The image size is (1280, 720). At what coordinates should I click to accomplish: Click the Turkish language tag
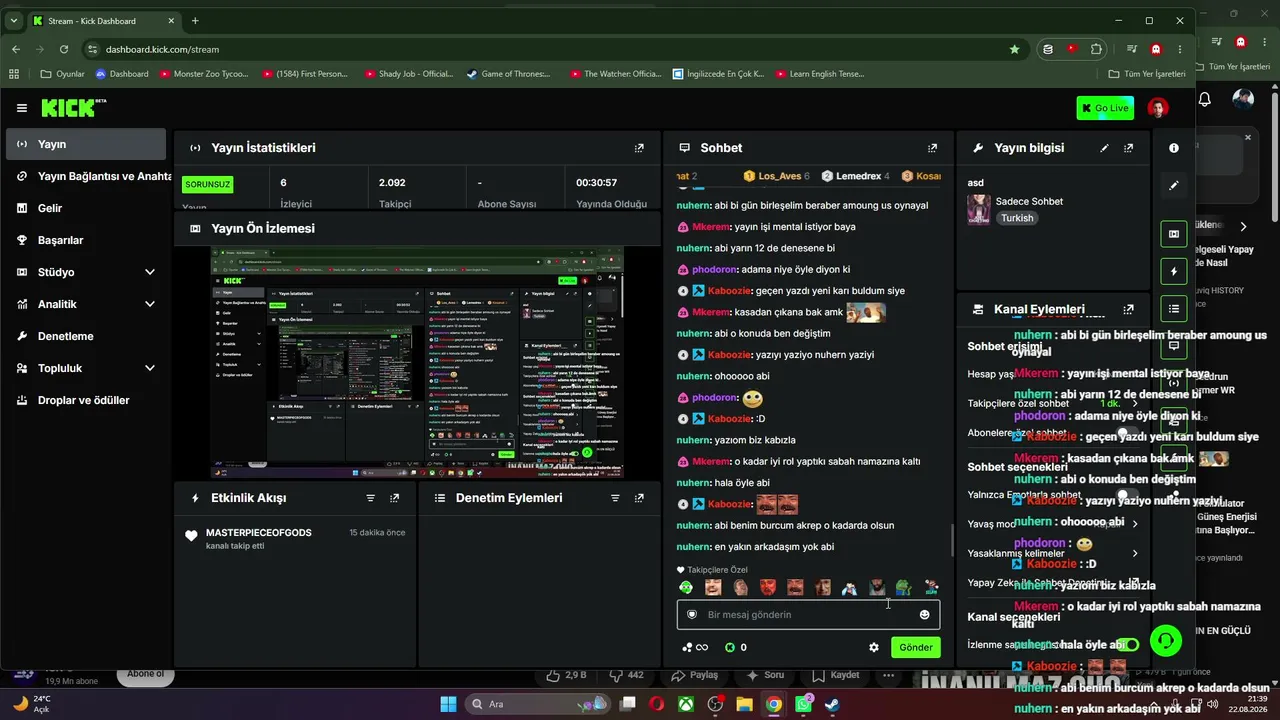point(1017,218)
